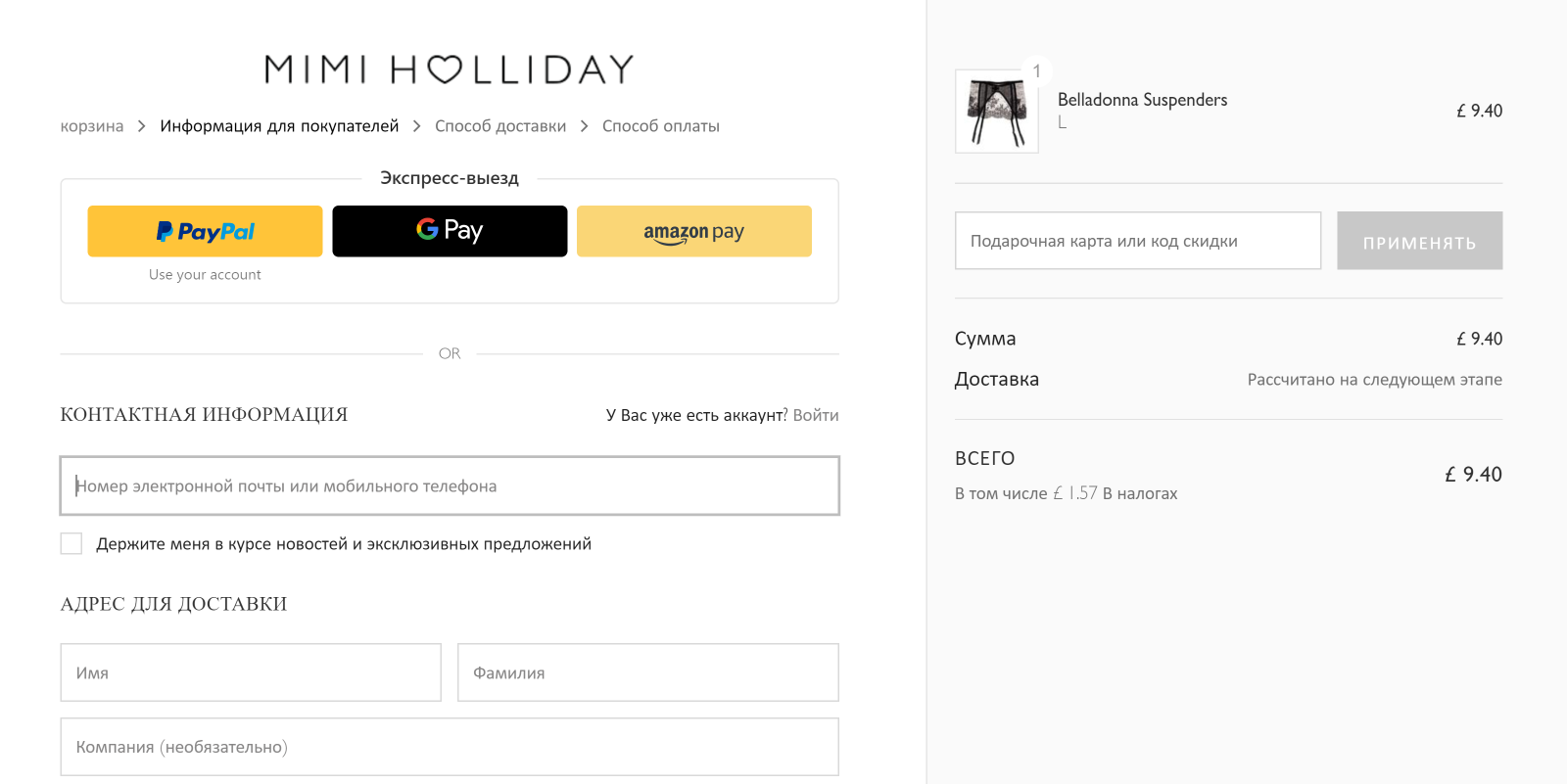Click chevron before Способ оплаты
Screen dimensions: 1567x784
point(585,126)
